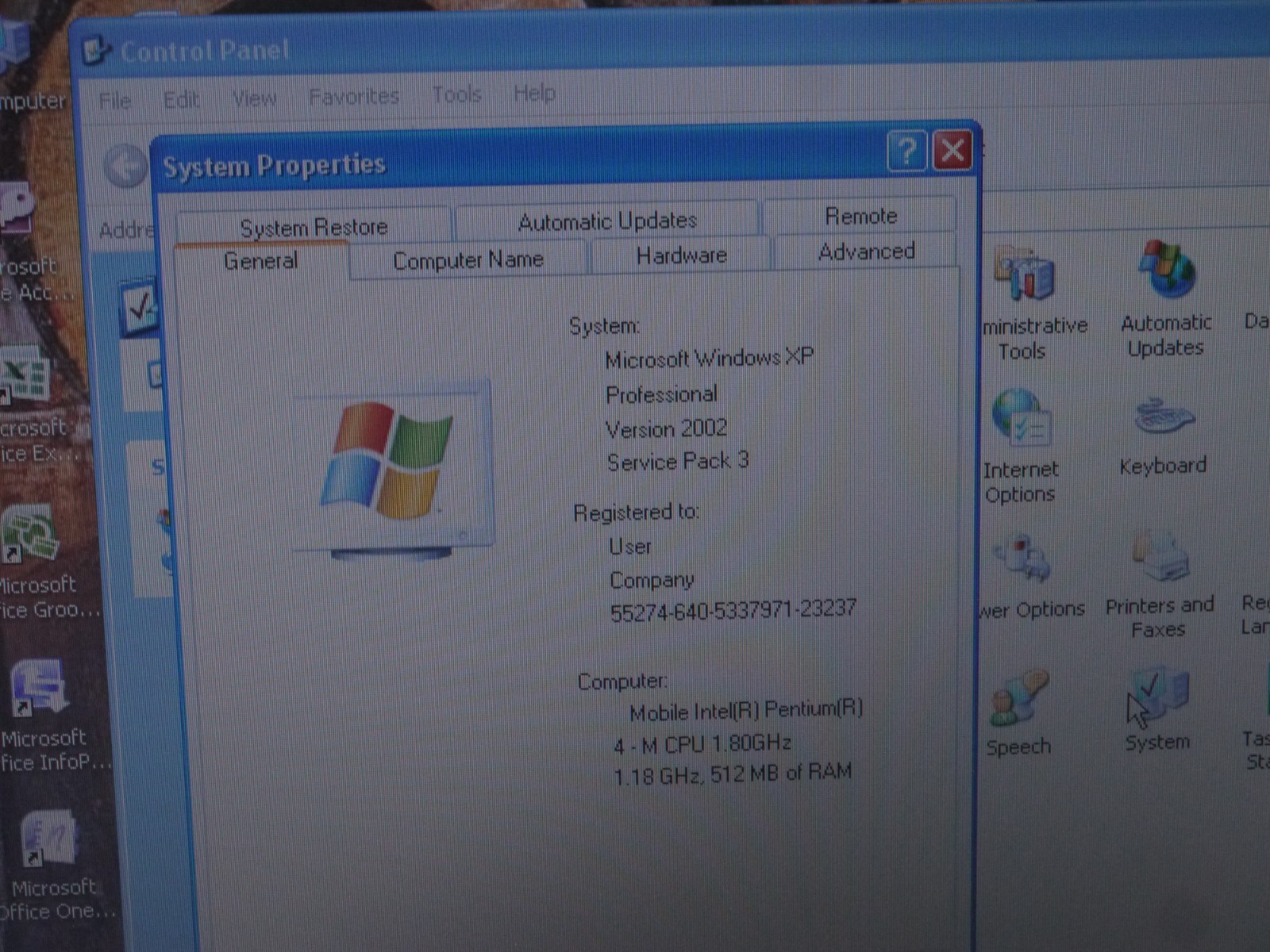Open the File menu in Control Panel

click(x=115, y=101)
